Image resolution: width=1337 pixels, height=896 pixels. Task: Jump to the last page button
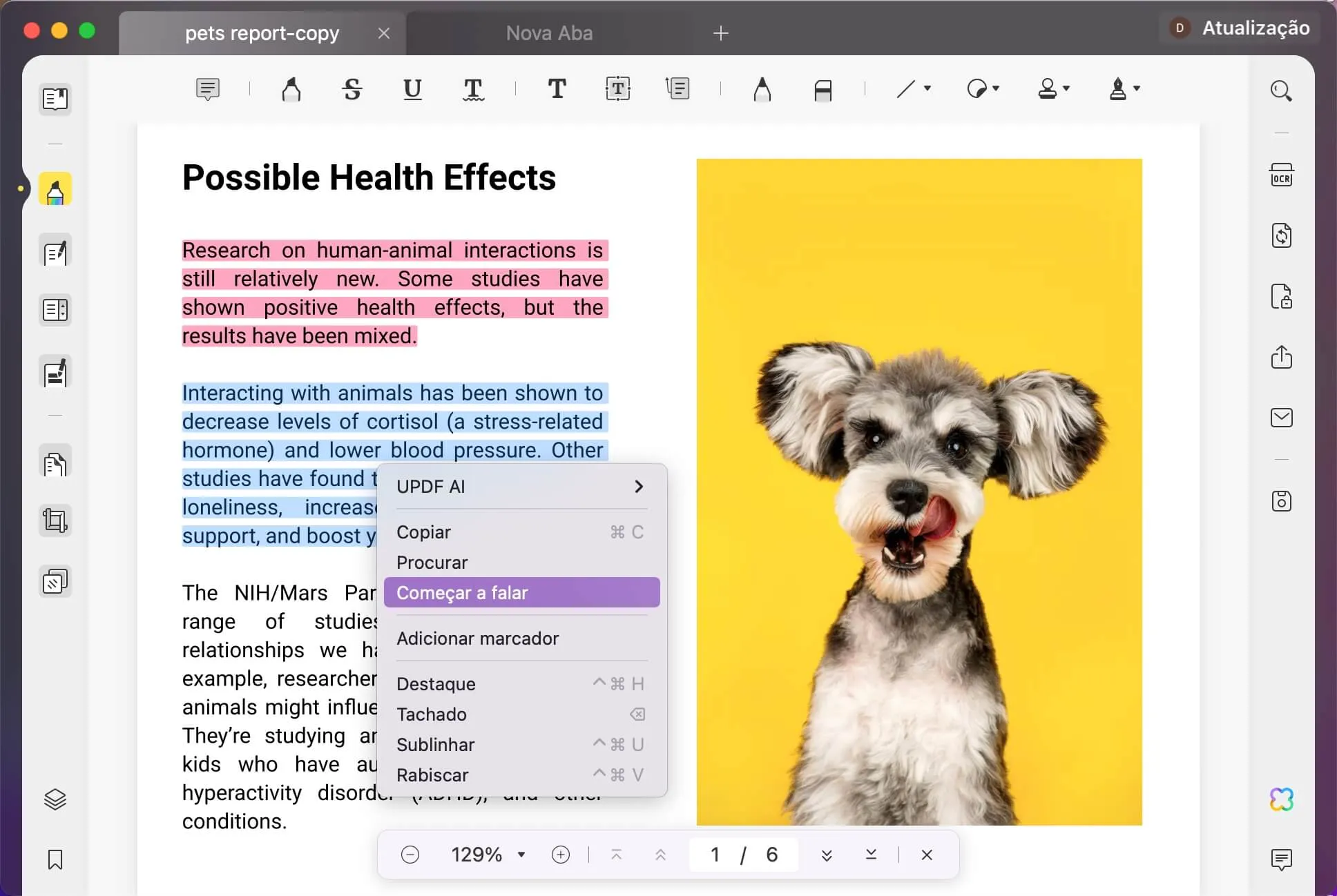(x=871, y=855)
